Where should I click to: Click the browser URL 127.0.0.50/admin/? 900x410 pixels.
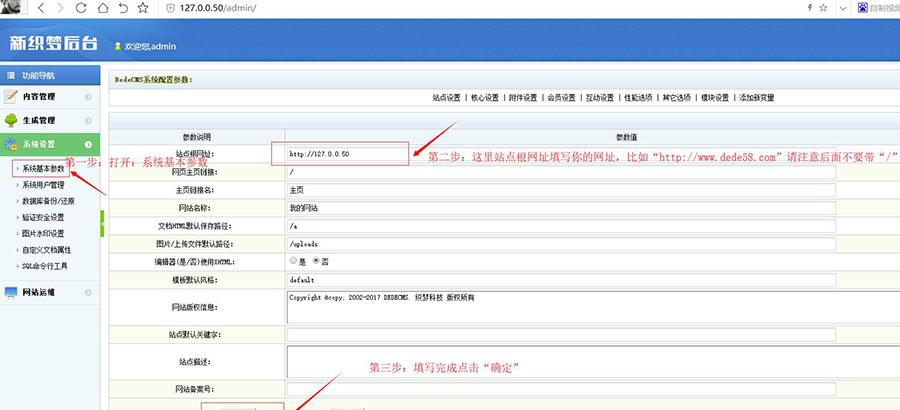click(x=218, y=8)
